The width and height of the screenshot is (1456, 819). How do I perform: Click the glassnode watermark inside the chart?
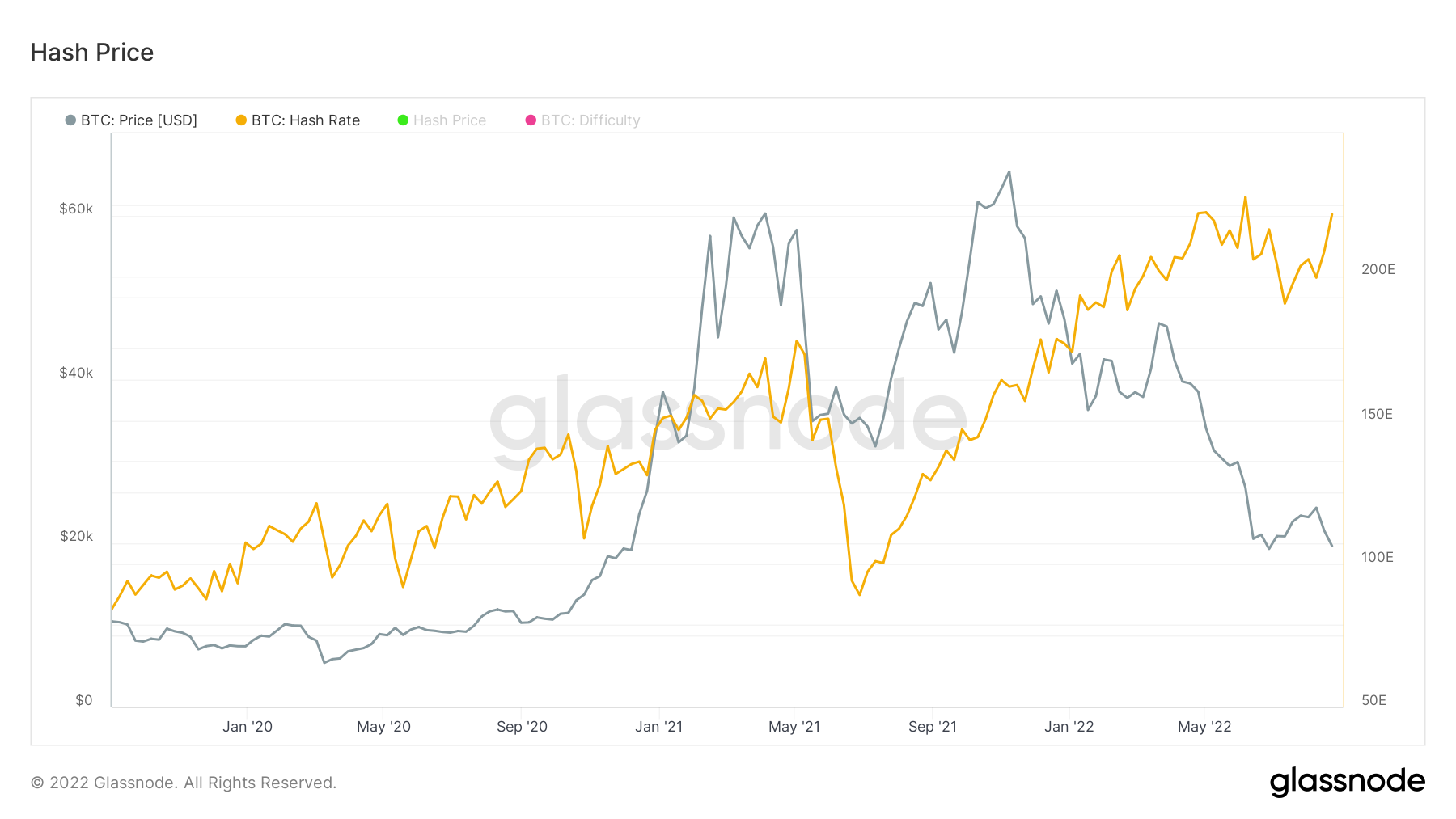point(728,420)
